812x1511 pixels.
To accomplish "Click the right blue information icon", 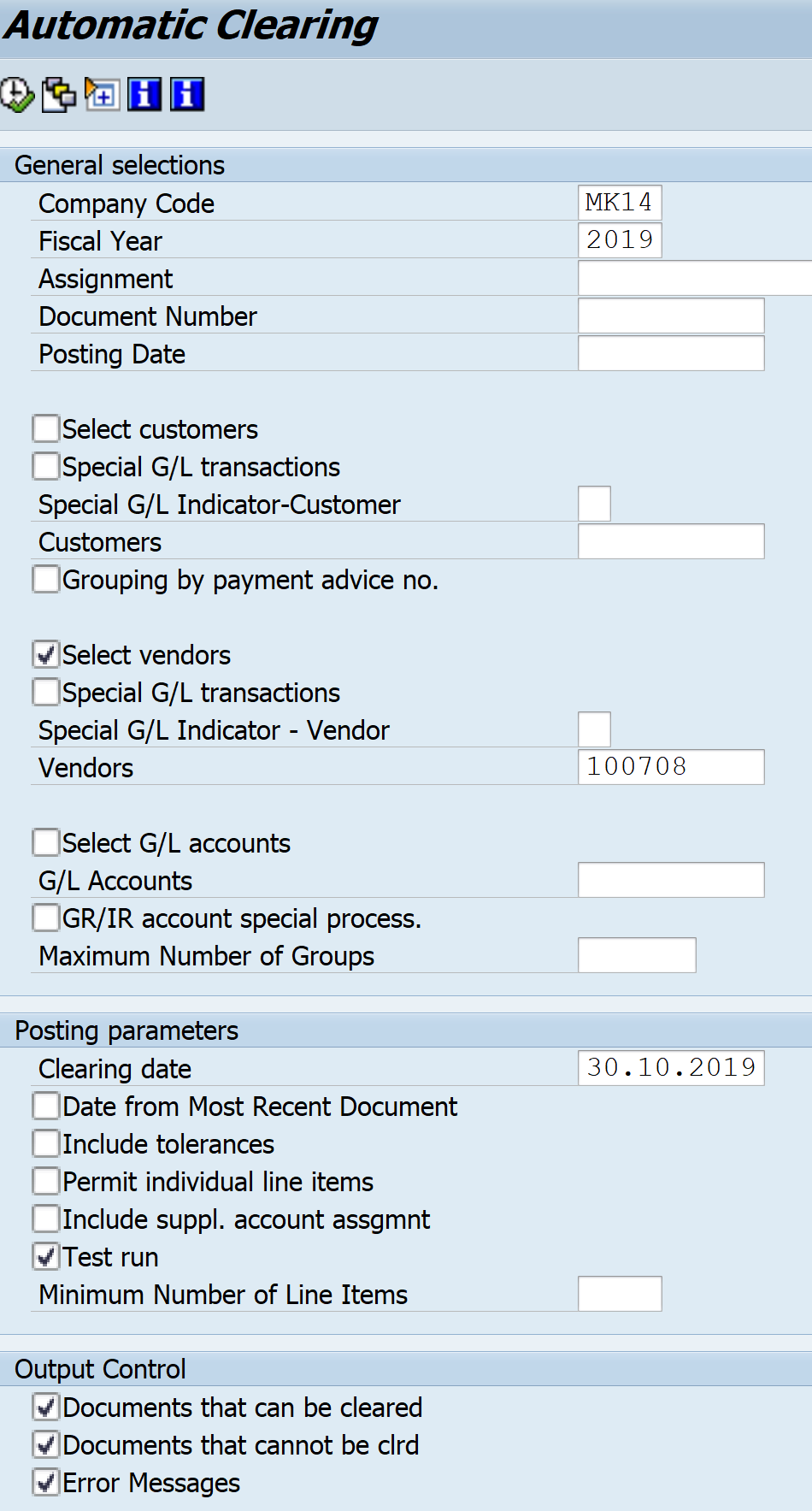I will [x=187, y=94].
